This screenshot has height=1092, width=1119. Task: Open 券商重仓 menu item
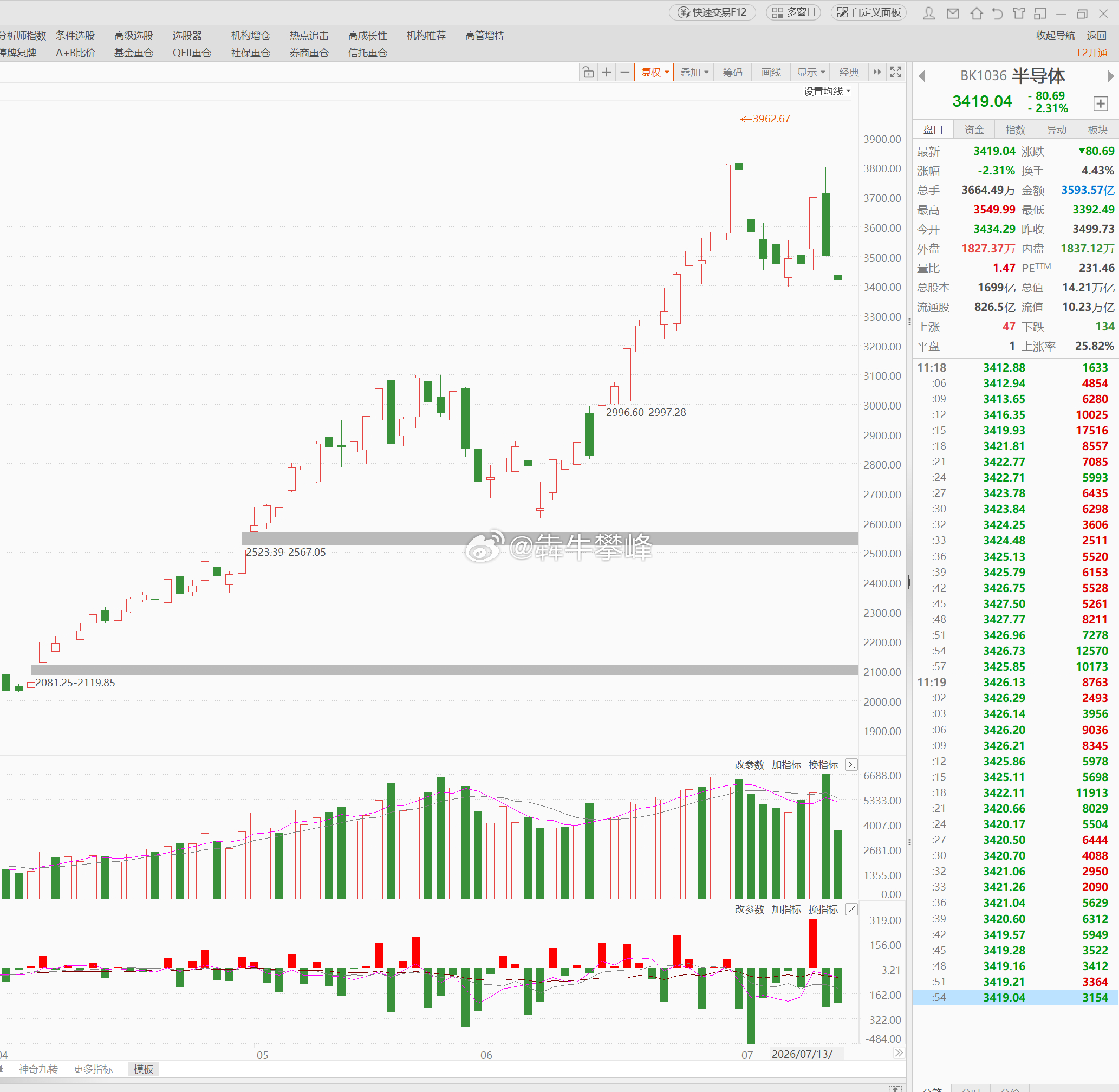[309, 53]
